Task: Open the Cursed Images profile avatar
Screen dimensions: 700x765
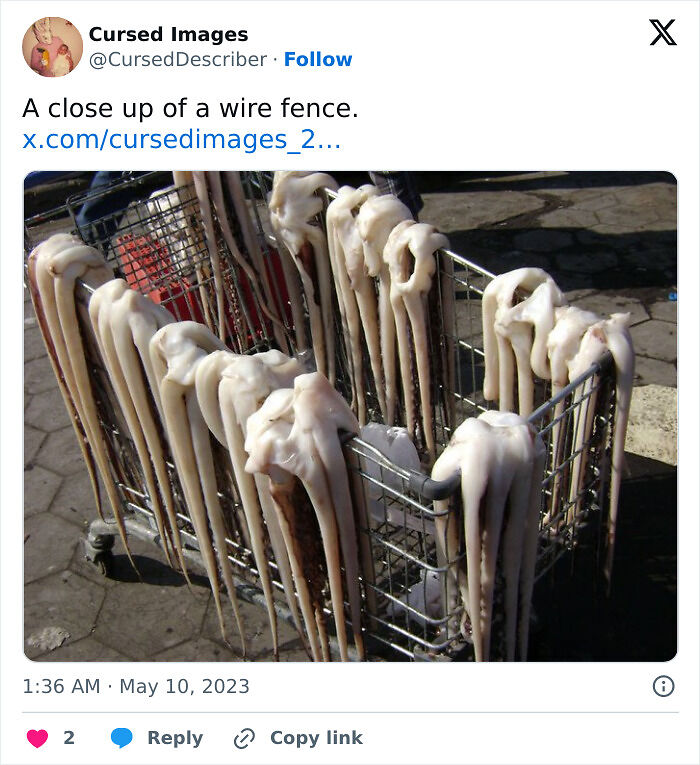Action: (53, 47)
